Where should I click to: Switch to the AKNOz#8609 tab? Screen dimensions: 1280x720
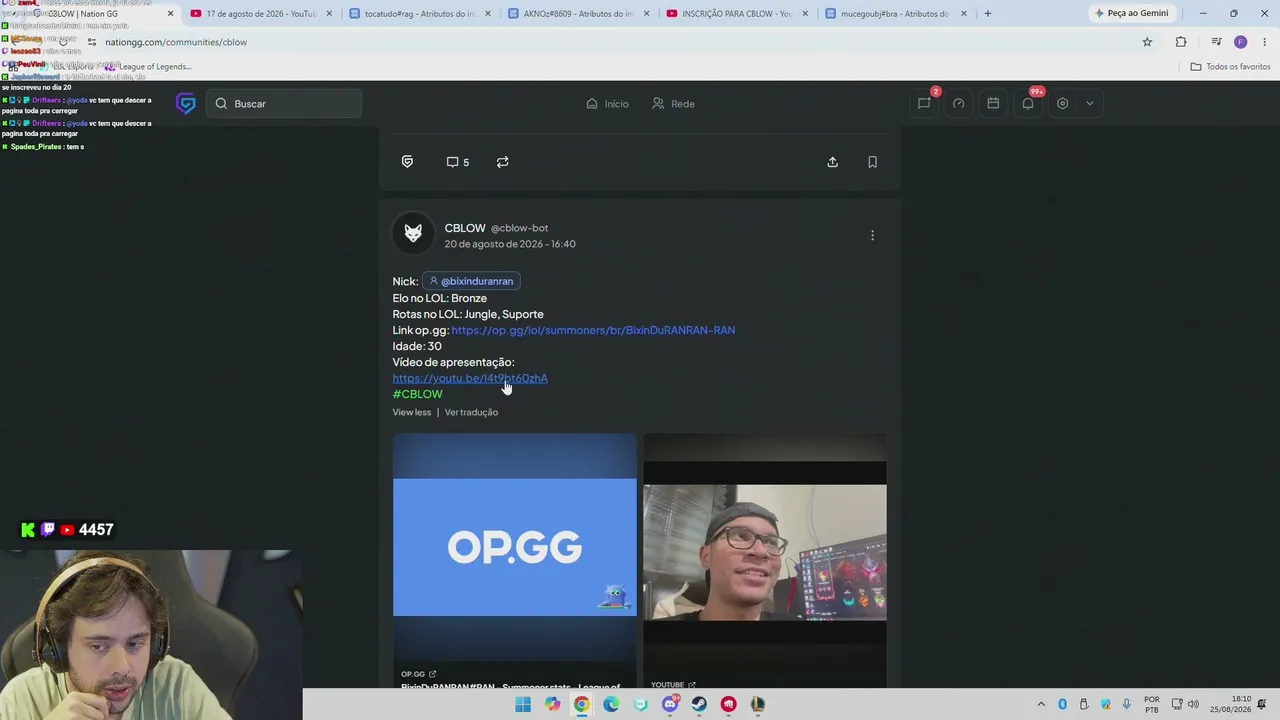pos(577,14)
